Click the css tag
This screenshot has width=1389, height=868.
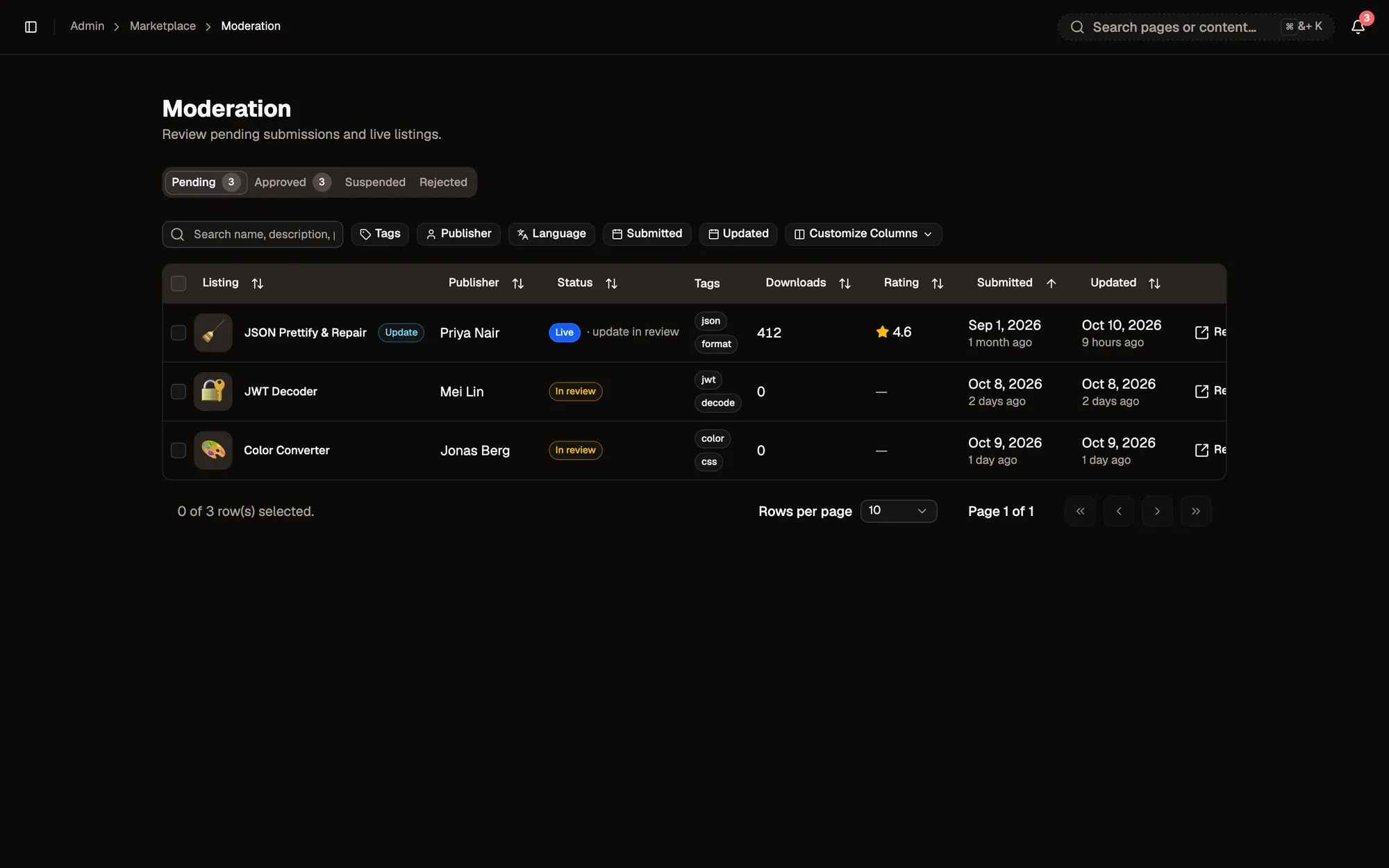[709, 462]
